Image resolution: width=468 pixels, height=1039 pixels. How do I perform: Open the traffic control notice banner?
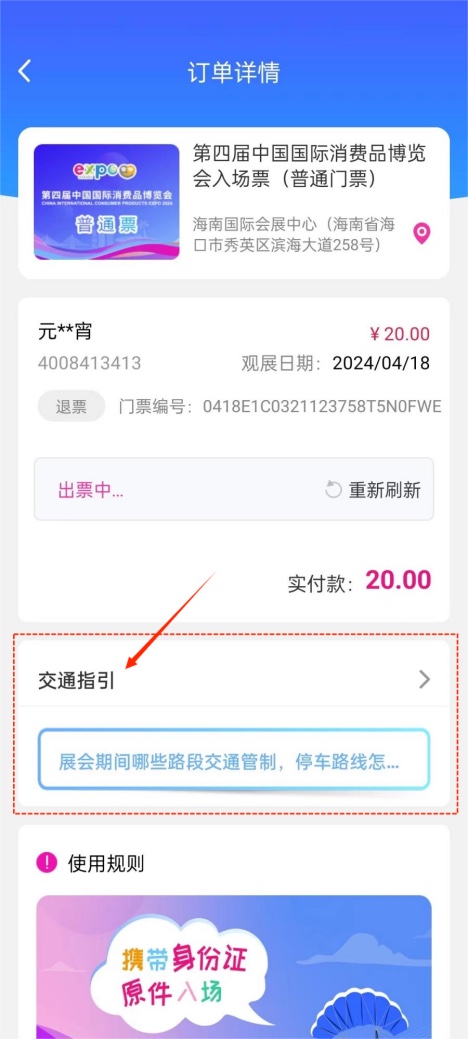click(x=234, y=759)
